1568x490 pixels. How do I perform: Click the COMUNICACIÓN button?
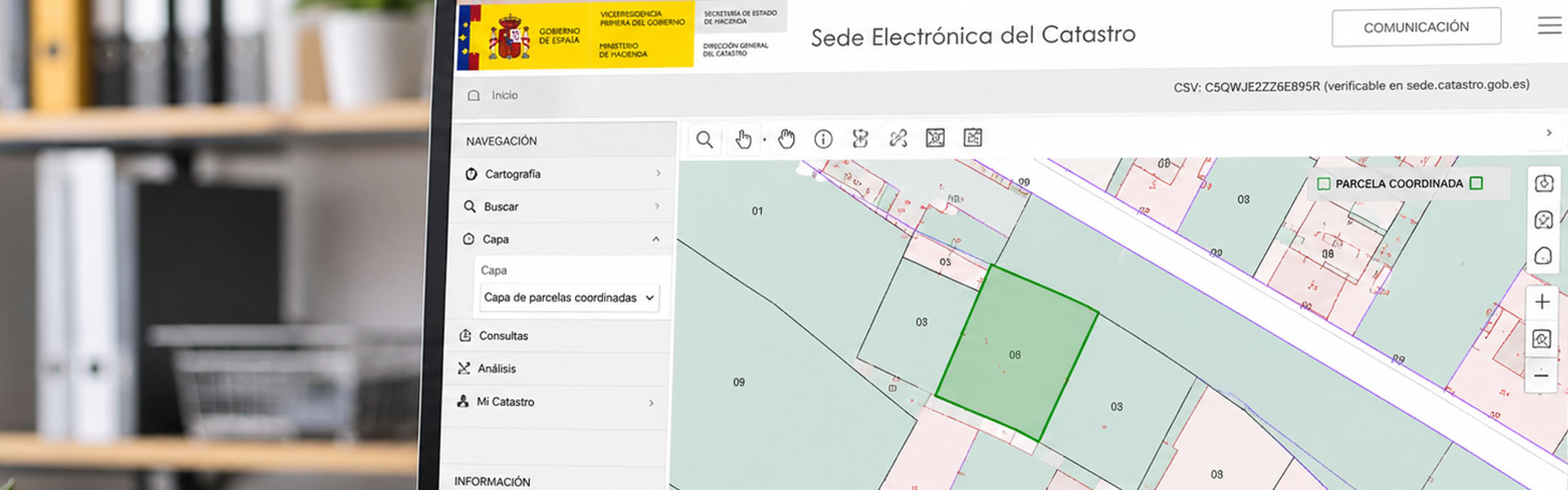tap(1416, 27)
